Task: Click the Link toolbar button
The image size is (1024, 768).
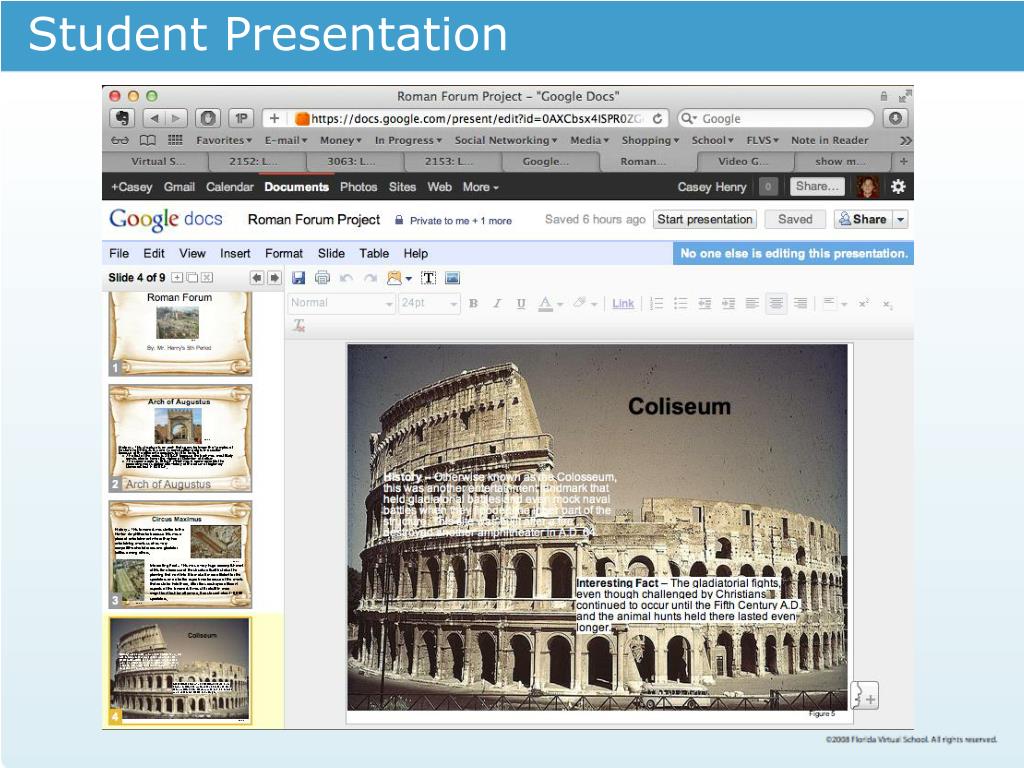Action: 623,304
